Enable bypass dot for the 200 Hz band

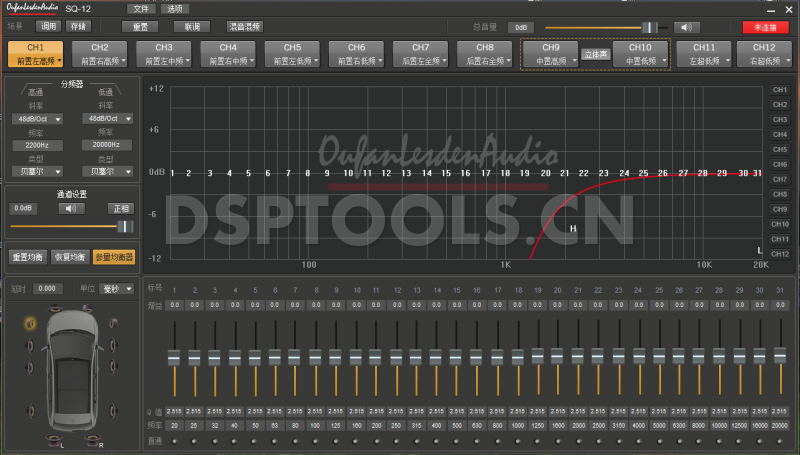coord(377,441)
